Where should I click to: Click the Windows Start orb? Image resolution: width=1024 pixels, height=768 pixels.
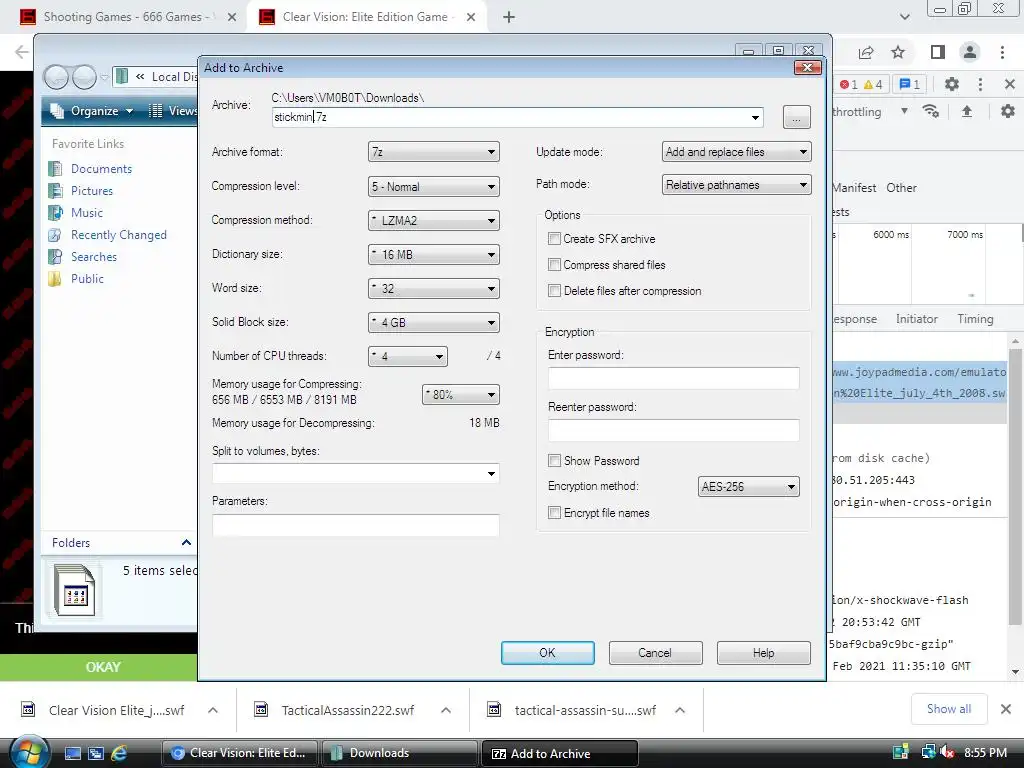coord(27,752)
